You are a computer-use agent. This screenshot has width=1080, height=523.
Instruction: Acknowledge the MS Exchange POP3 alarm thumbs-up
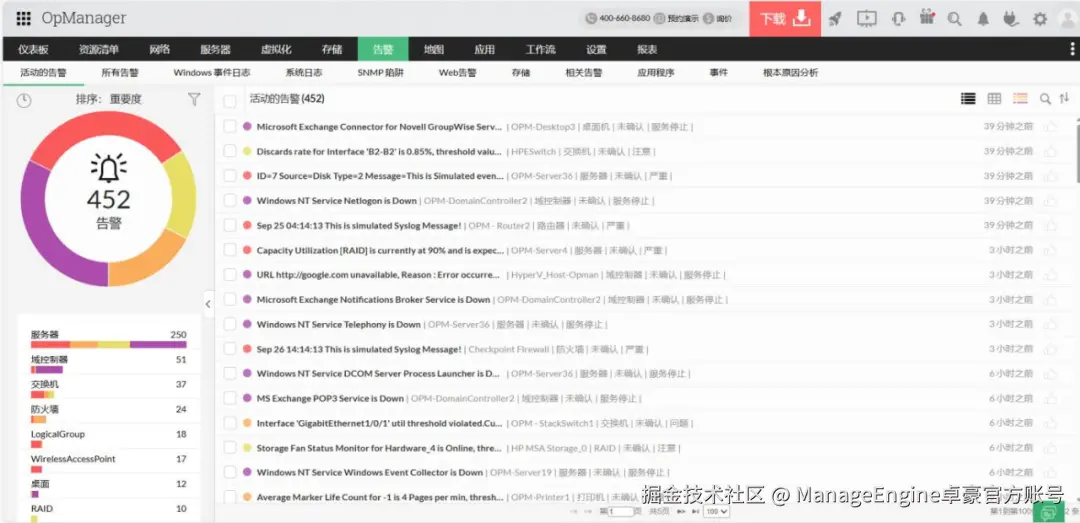(1050, 398)
